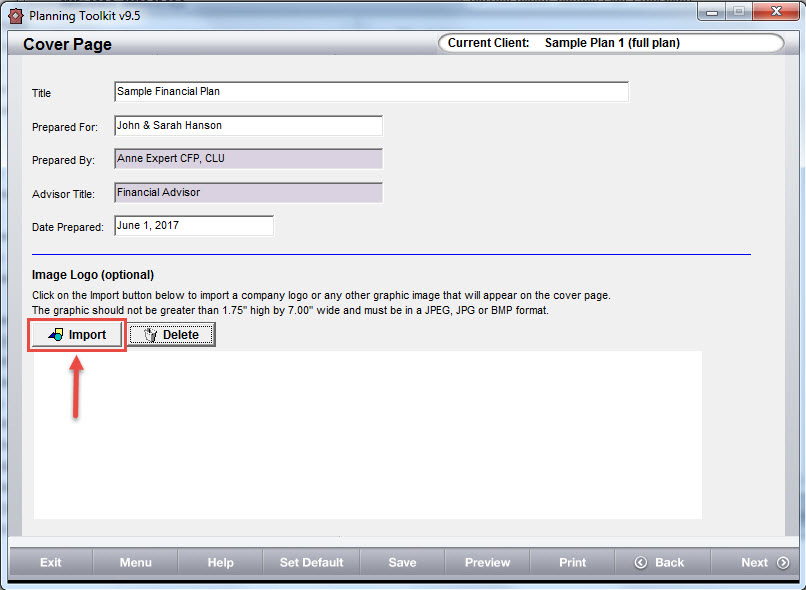Go Back to the previous page
The image size is (806, 590).
click(663, 562)
